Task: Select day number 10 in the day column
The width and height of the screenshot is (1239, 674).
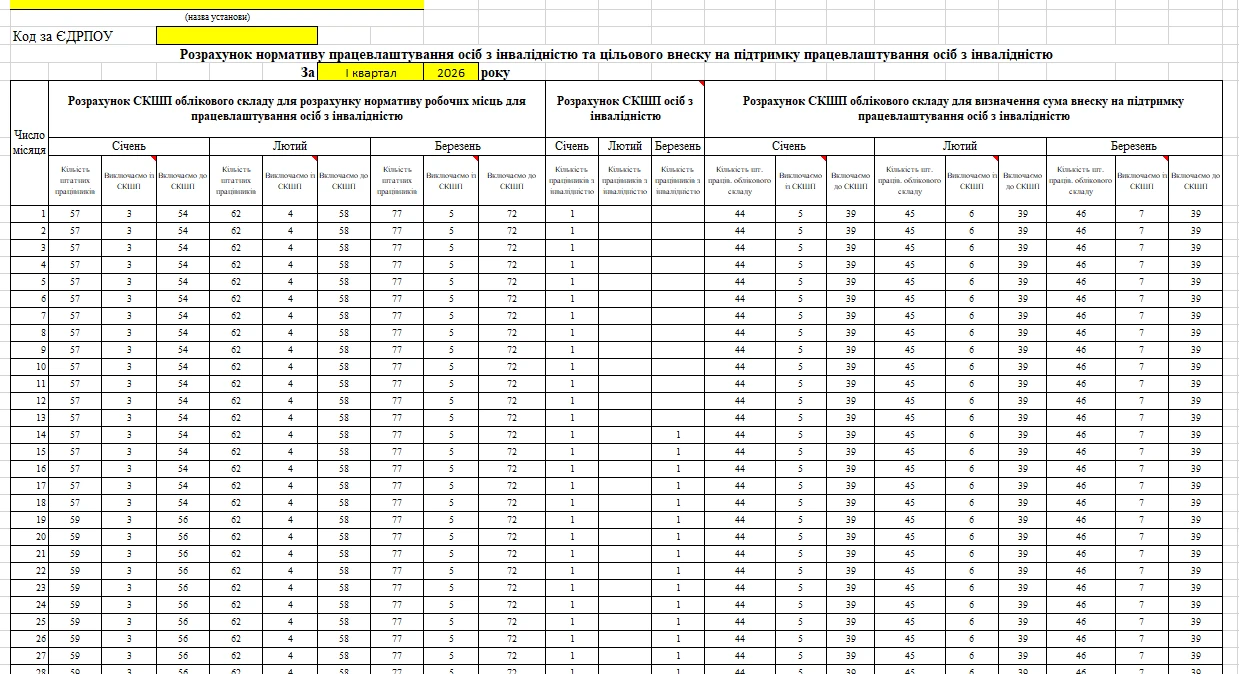Action: pos(29,367)
